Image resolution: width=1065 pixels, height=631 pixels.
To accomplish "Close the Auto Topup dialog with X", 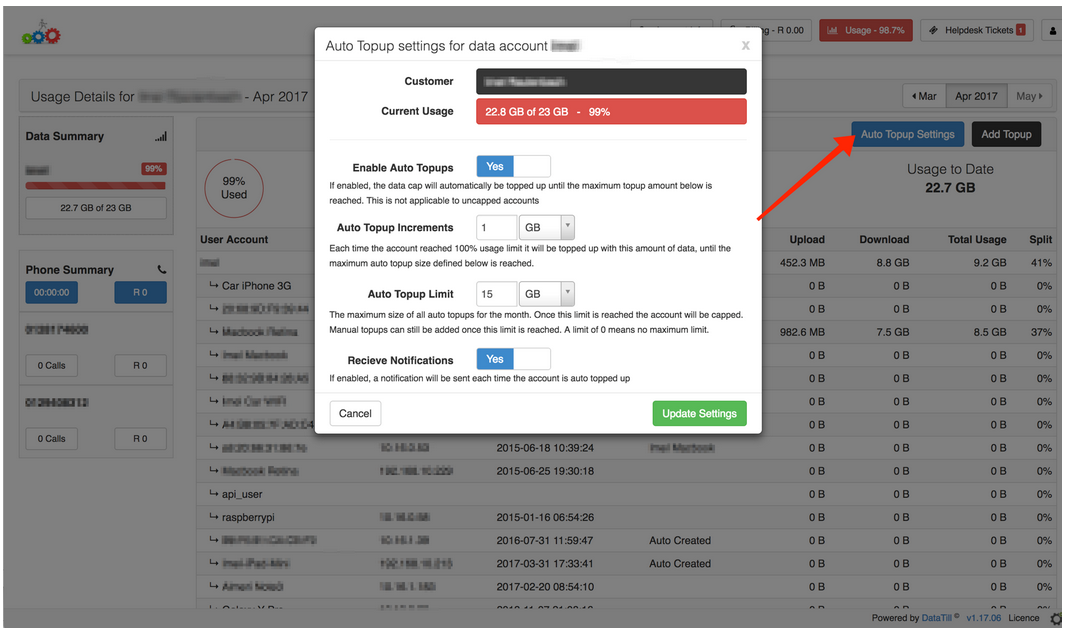I will (745, 46).
